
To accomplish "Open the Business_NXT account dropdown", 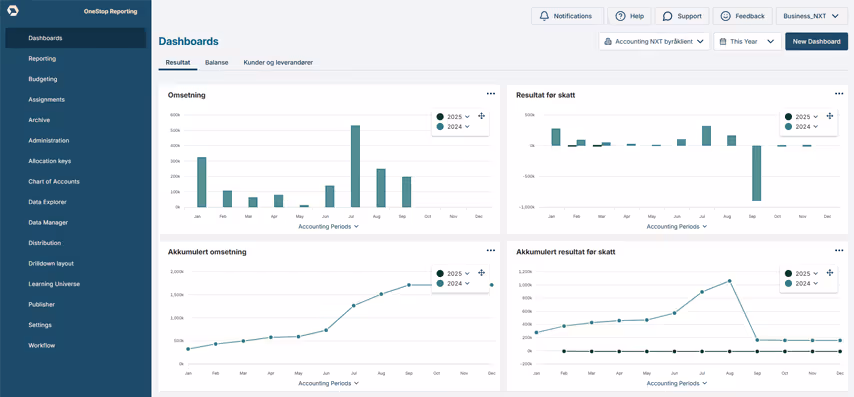I will pyautogui.click(x=812, y=16).
